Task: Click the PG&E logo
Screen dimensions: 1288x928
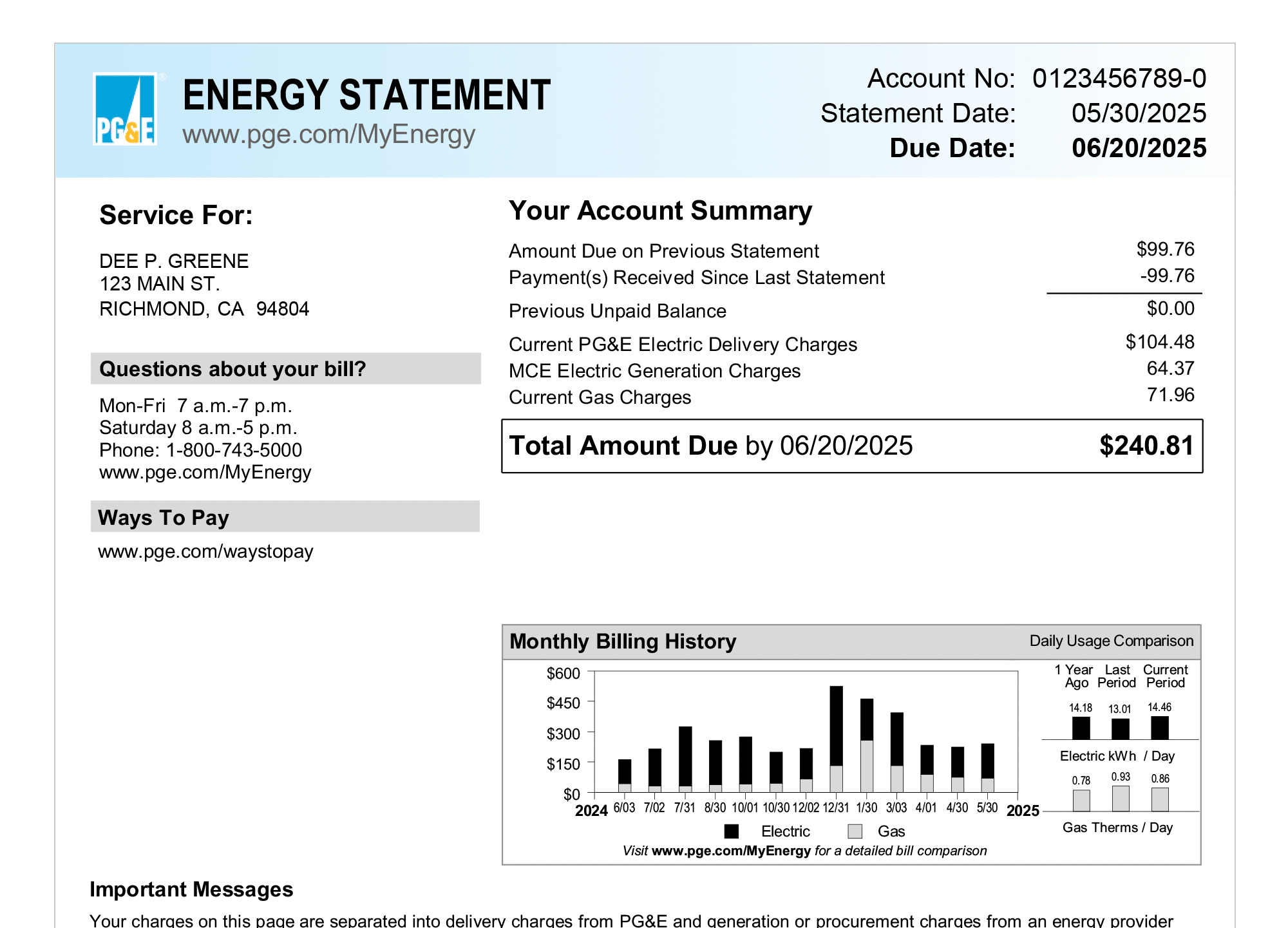Action: tap(125, 109)
